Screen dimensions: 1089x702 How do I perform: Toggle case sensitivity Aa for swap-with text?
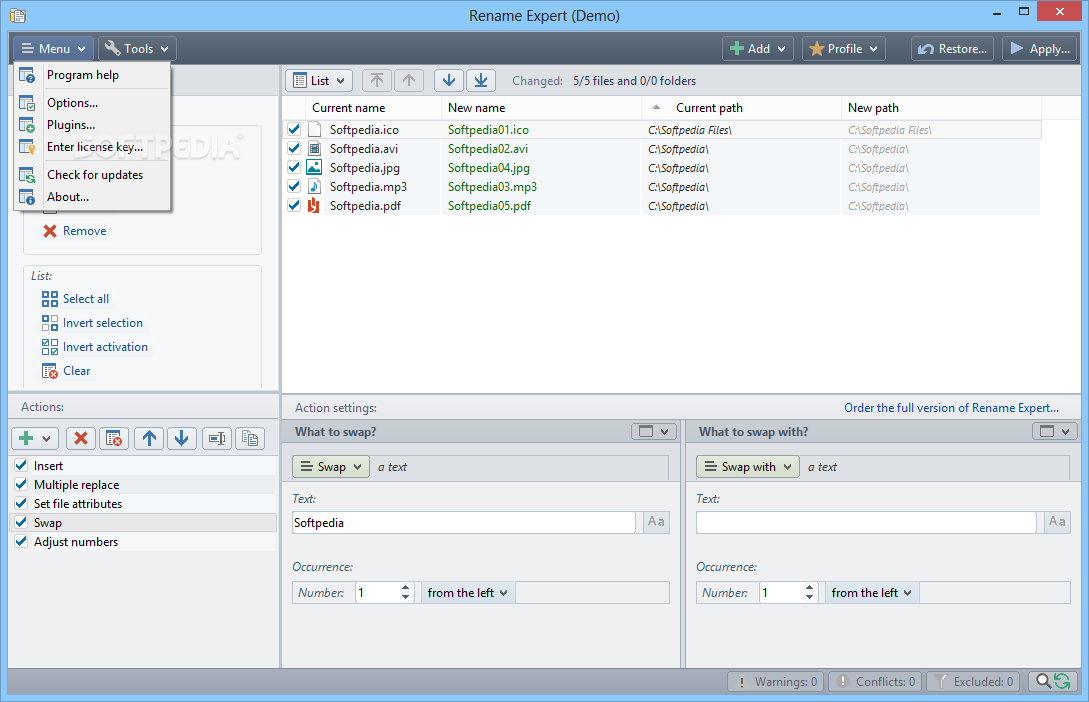click(1057, 522)
